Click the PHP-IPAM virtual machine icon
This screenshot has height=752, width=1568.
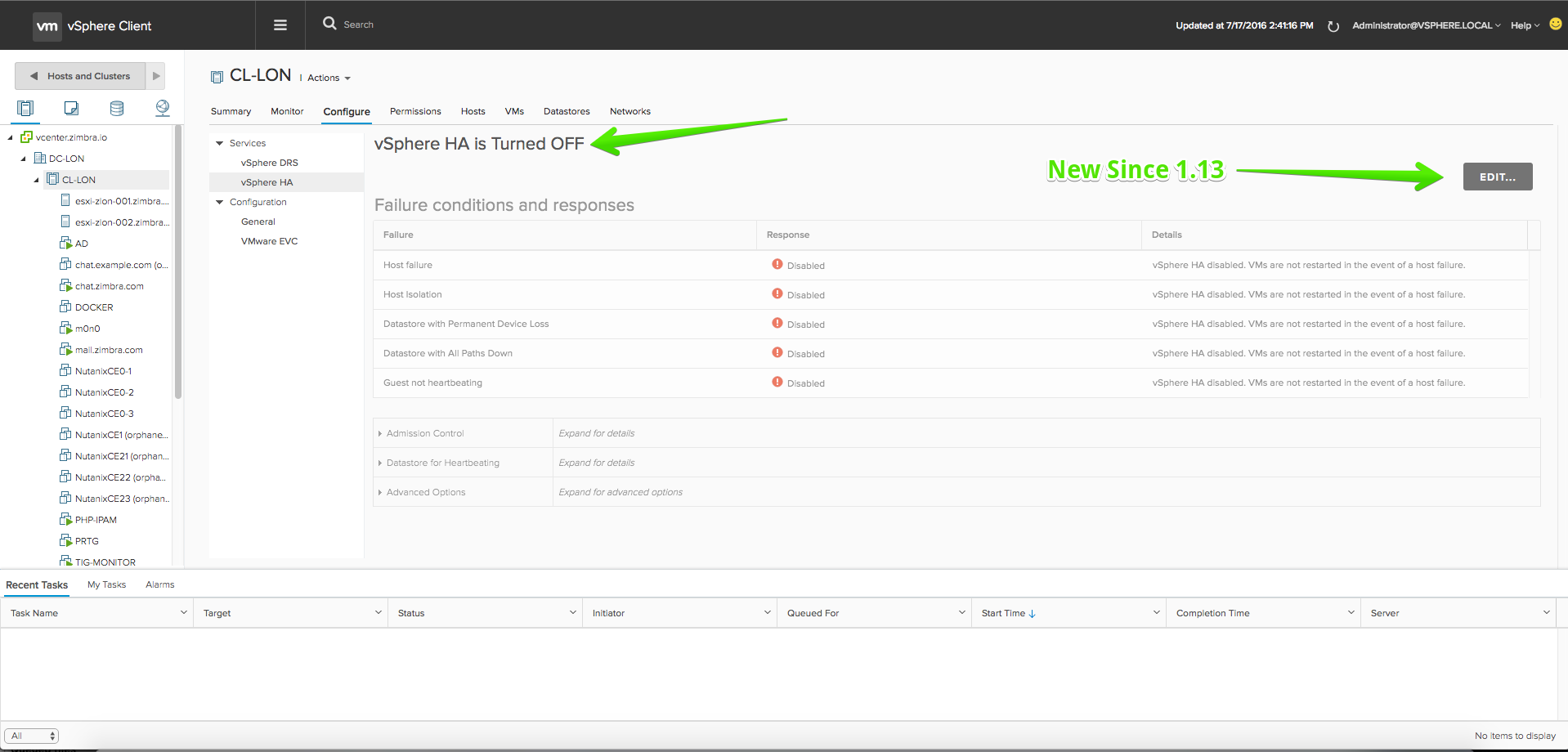[x=66, y=519]
